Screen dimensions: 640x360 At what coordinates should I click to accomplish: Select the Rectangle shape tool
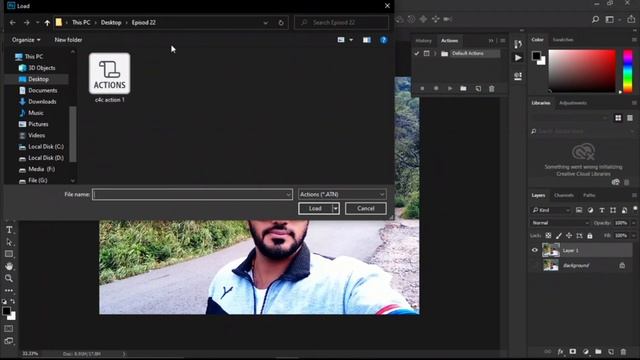pos(9,254)
